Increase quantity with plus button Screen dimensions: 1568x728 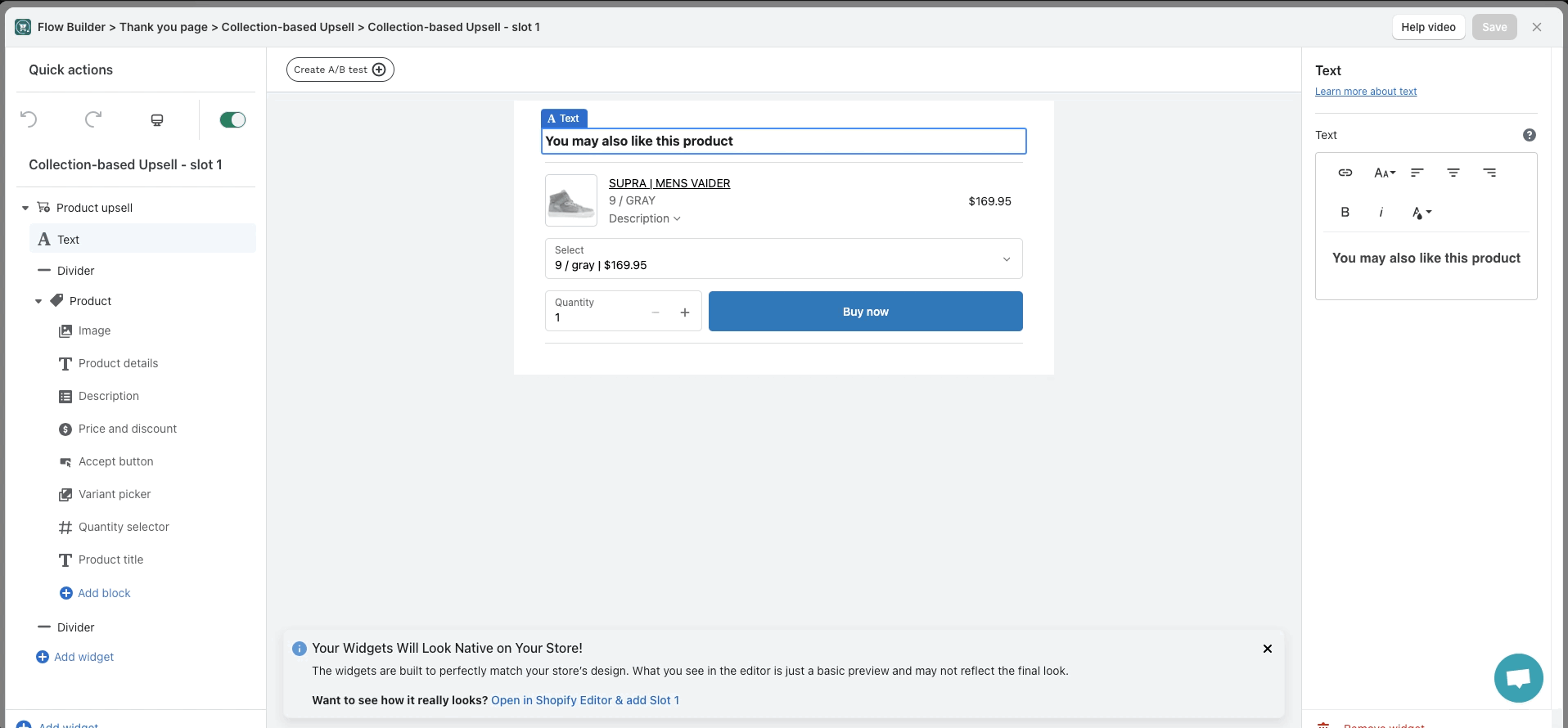[685, 312]
